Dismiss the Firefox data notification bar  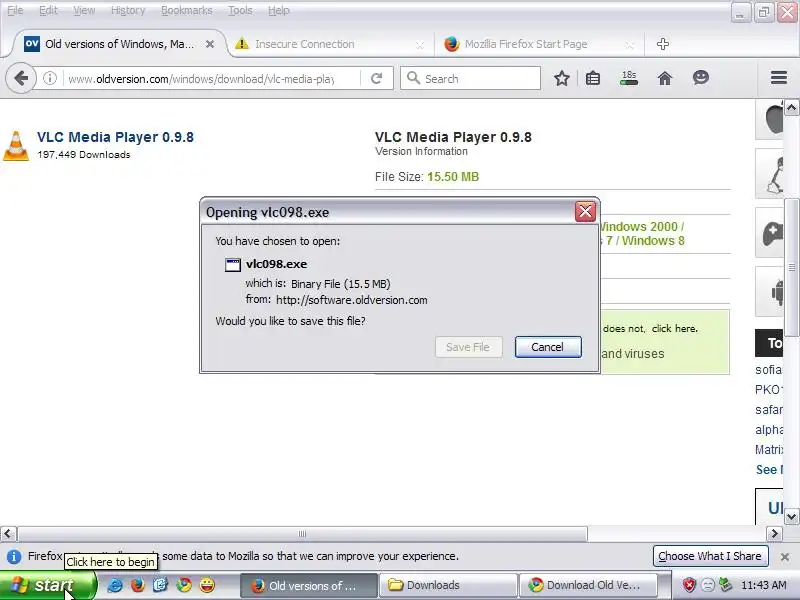pyautogui.click(x=785, y=557)
